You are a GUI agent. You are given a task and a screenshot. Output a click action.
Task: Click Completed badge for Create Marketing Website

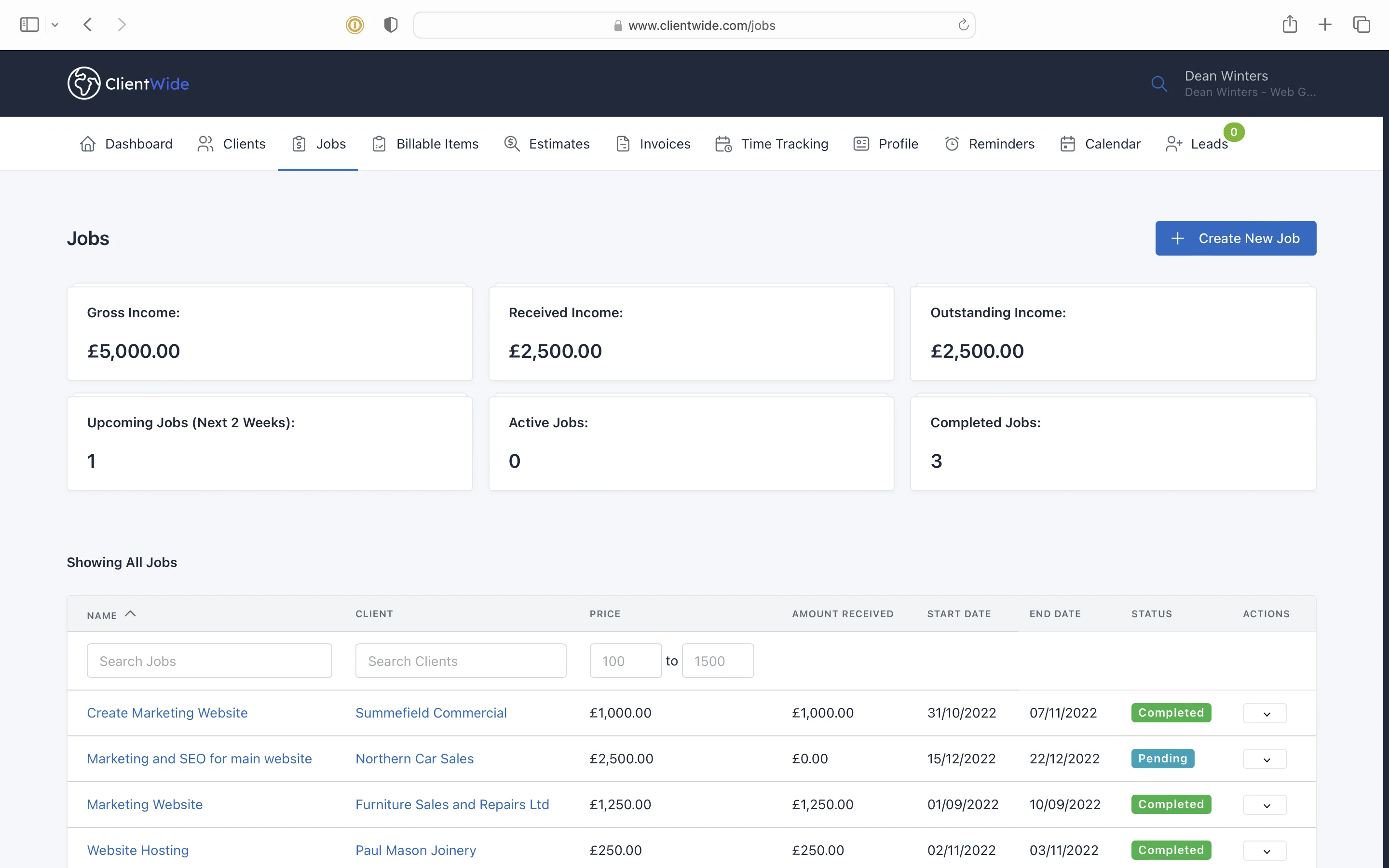point(1171,712)
